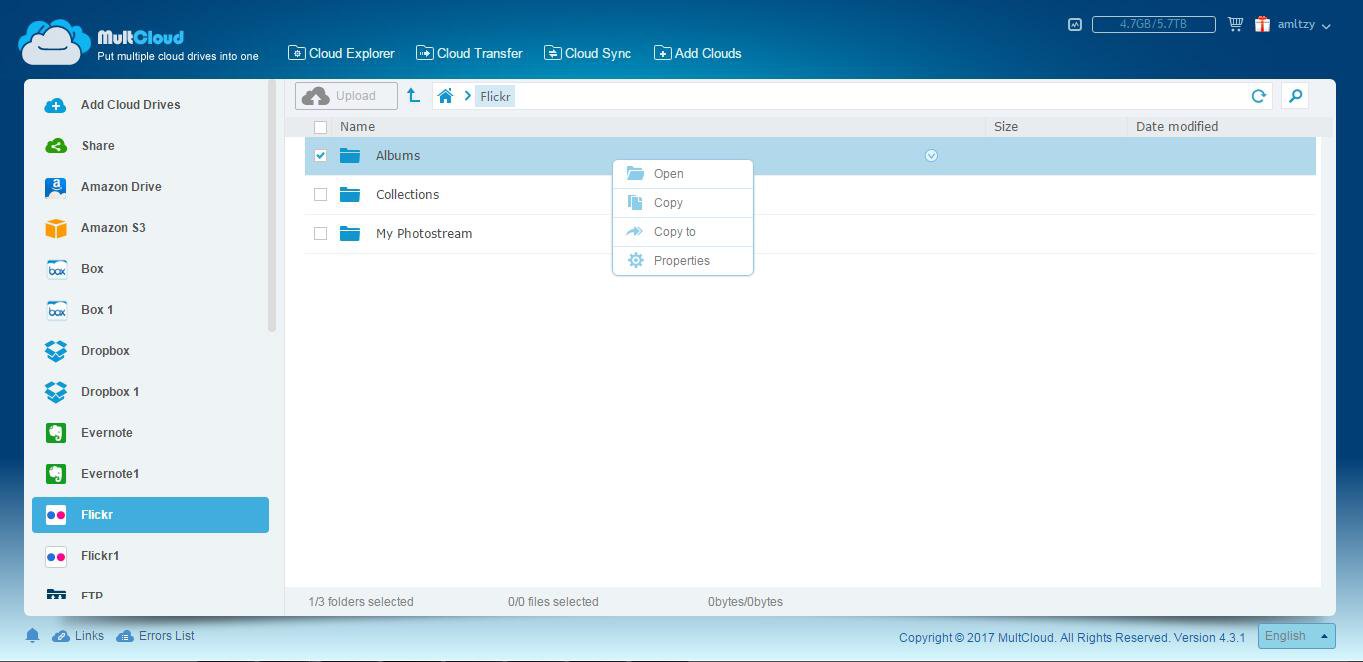
Task: Click the My Photostream folder name
Action: coord(424,233)
